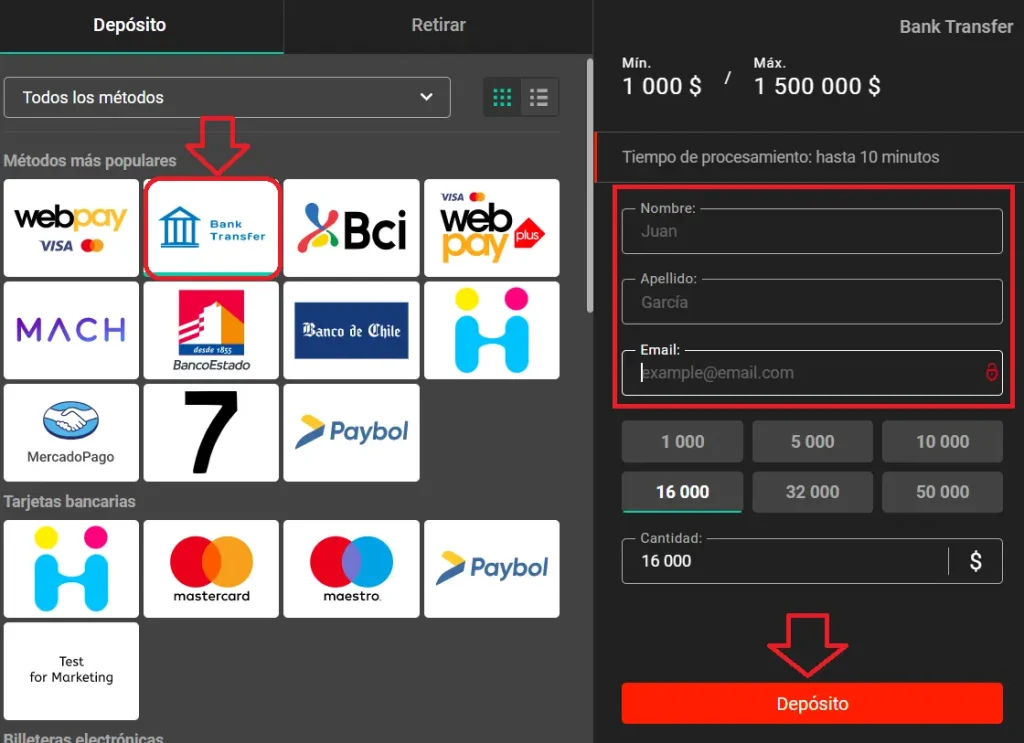Choose the Mastercard card option

[211, 568]
